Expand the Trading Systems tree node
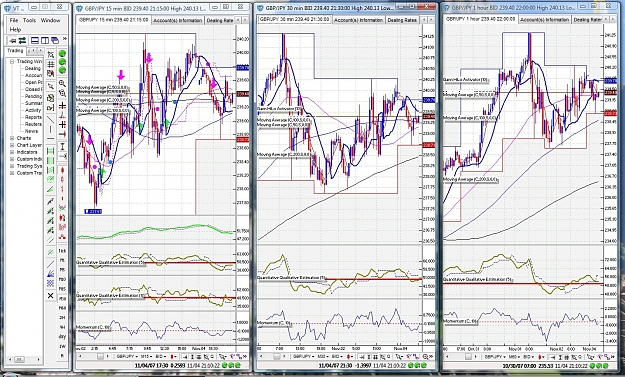625x377 pixels. 12,166
